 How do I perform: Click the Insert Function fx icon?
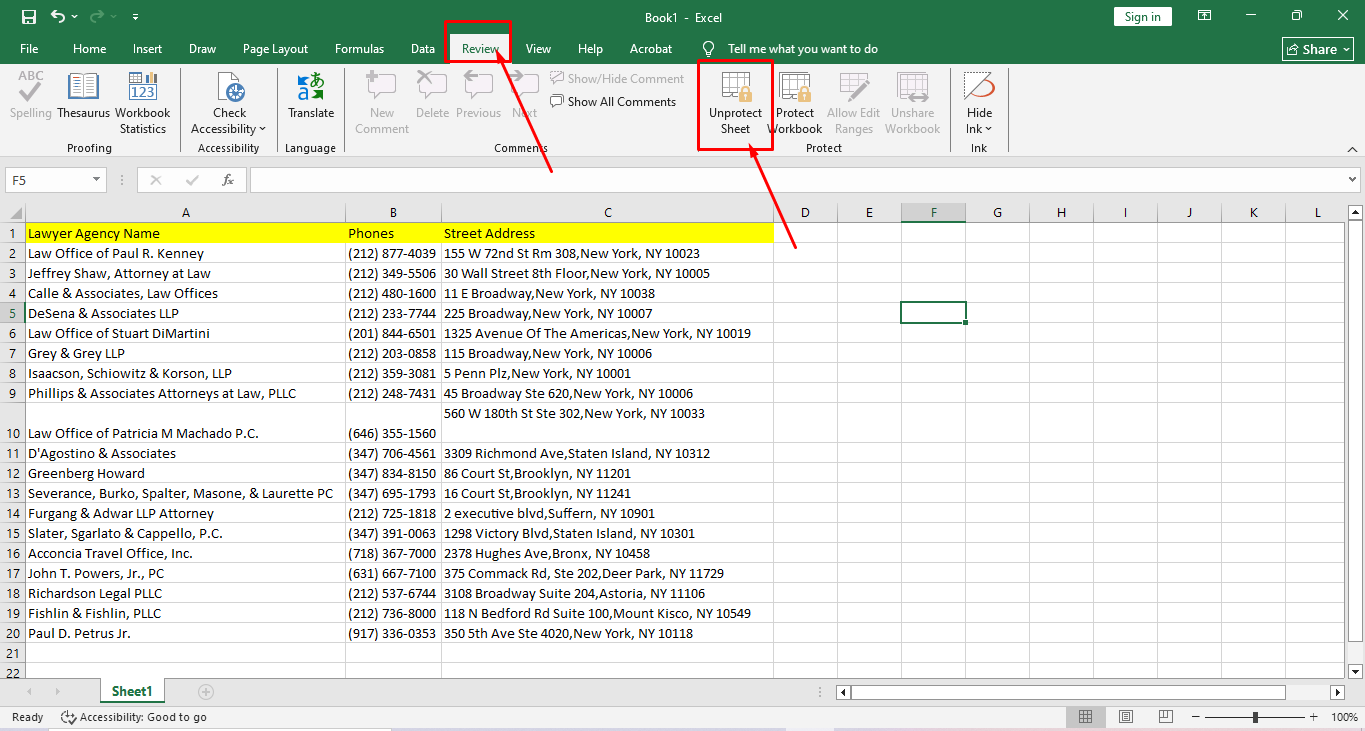click(228, 180)
